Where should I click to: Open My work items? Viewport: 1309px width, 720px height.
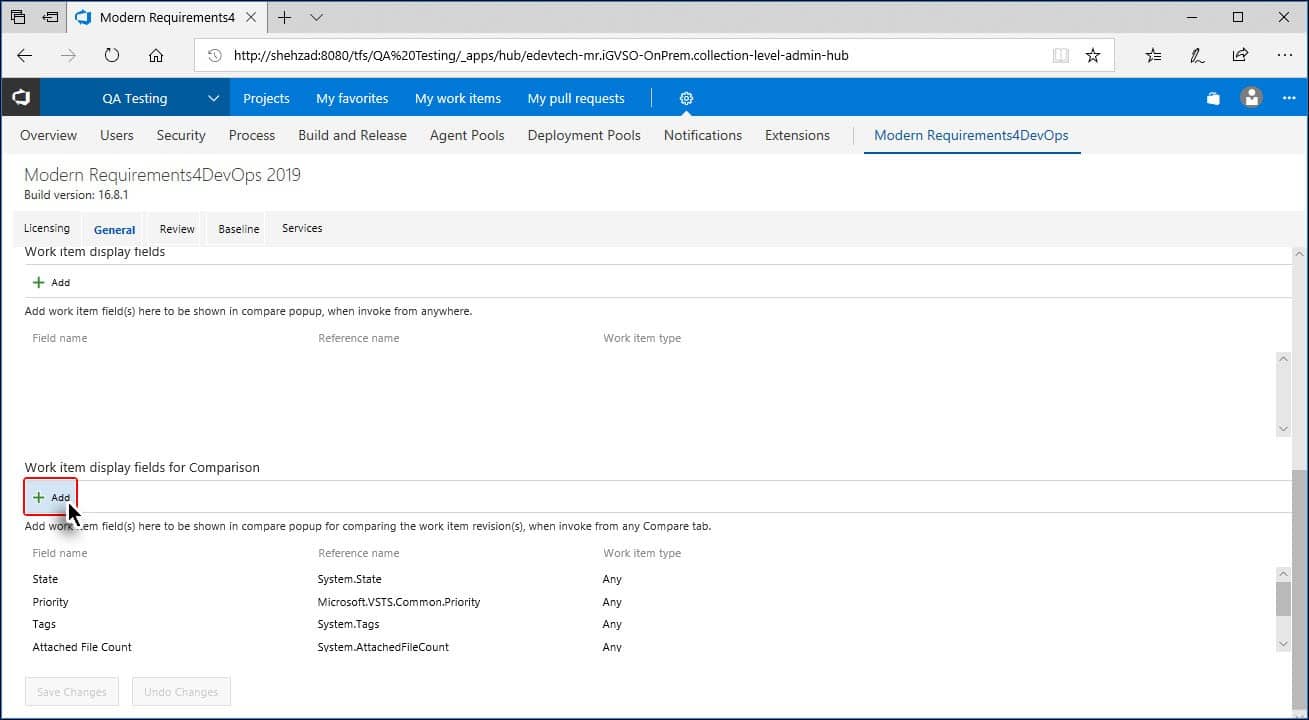[x=458, y=98]
